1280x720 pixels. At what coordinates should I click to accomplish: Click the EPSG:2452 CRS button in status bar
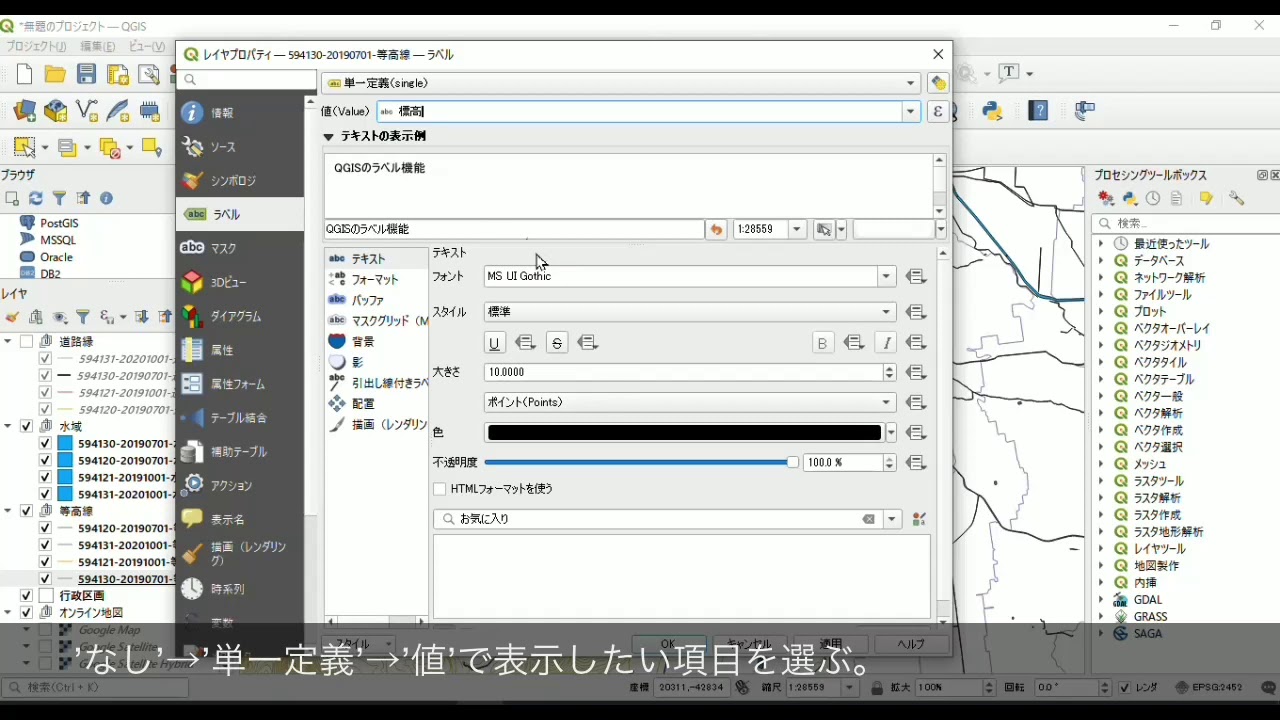[x=1209, y=688]
